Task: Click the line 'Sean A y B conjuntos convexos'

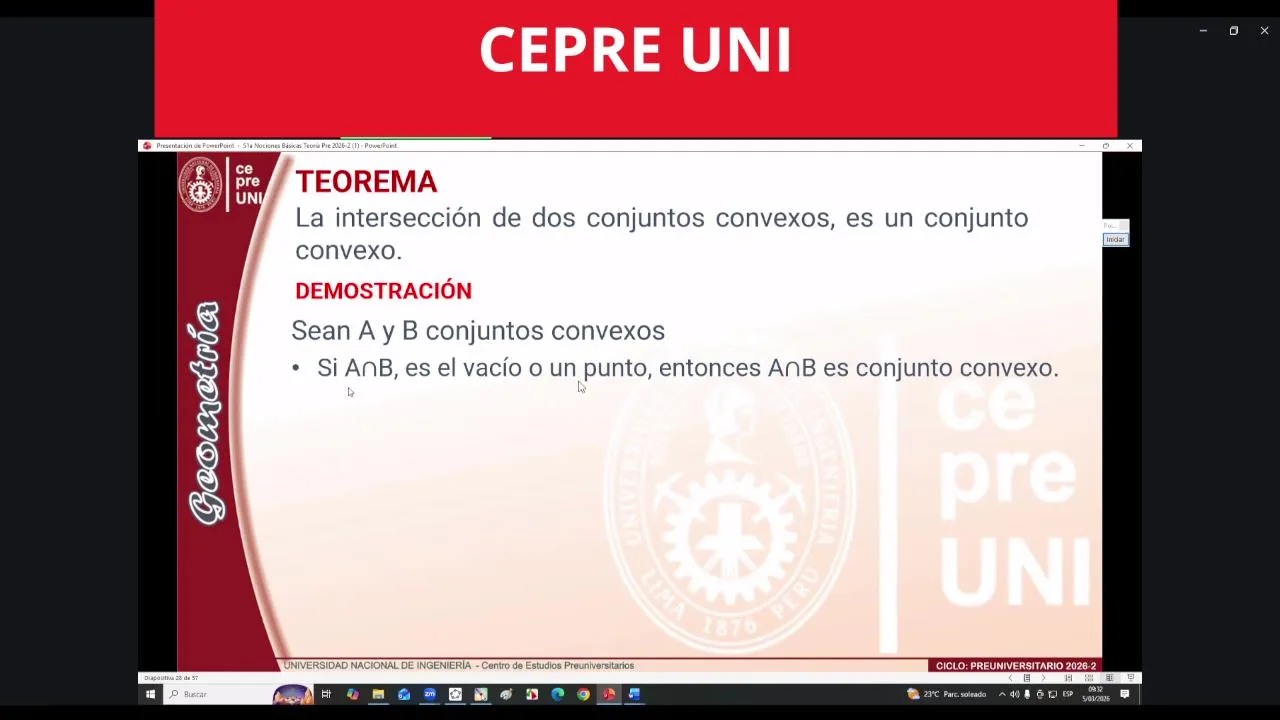Action: tap(478, 331)
